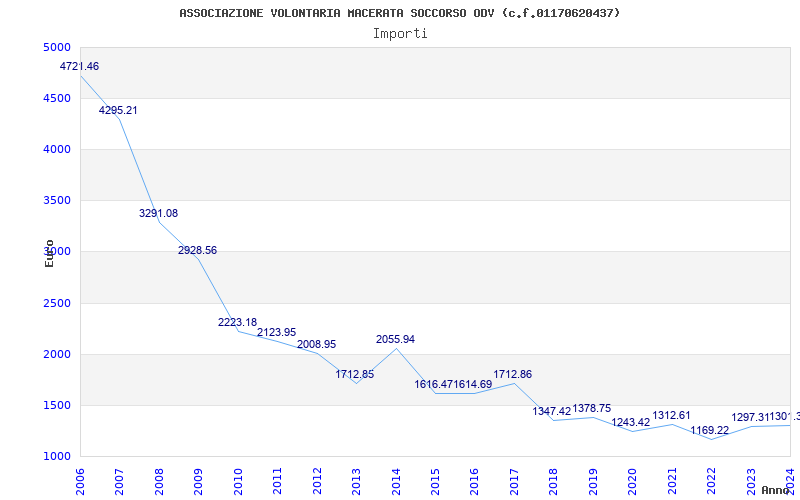Select the 2008.95 data label
800x500 pixels.
tap(316, 344)
